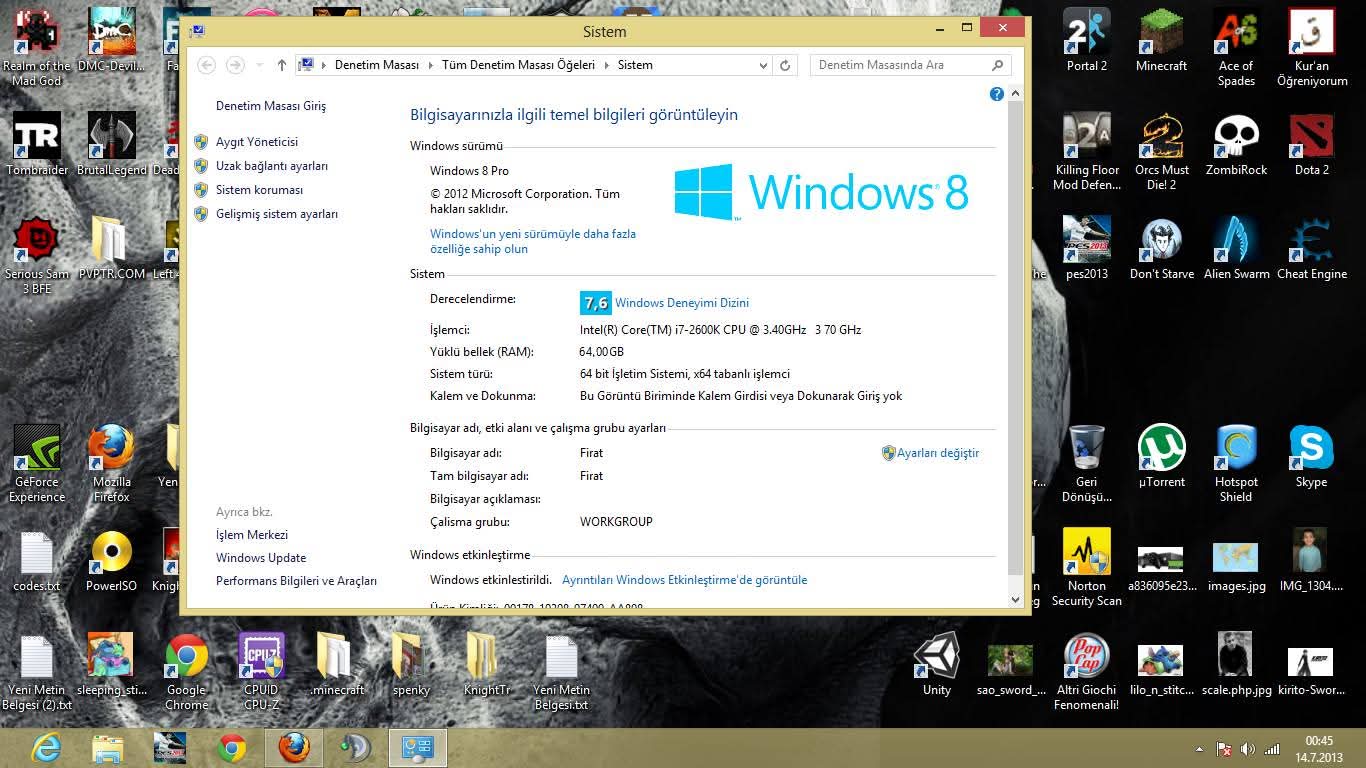
Task: Open Aygıt Yöneticisi (Device Manager)
Action: 257,142
